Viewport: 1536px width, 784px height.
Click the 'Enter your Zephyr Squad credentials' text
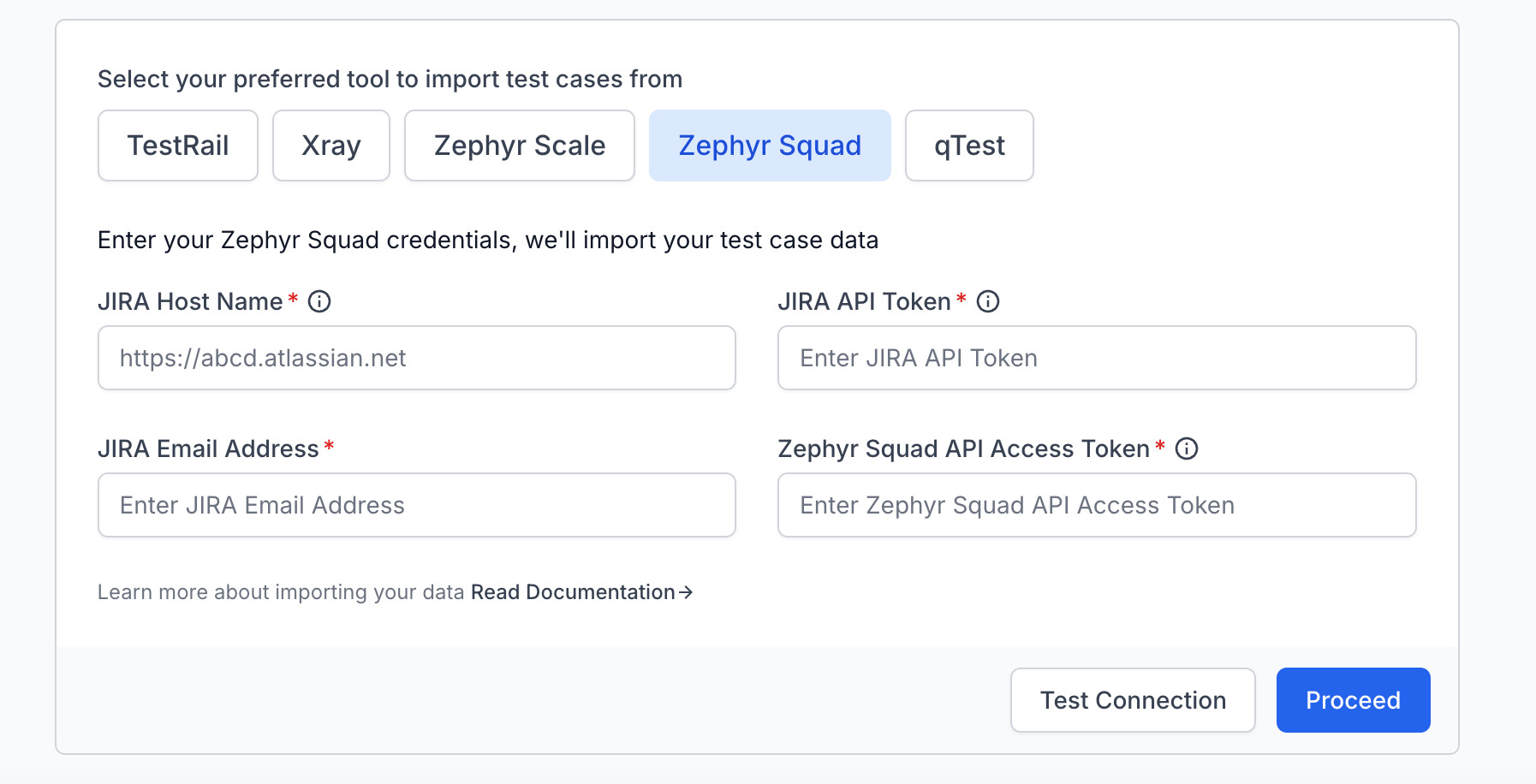click(x=488, y=240)
